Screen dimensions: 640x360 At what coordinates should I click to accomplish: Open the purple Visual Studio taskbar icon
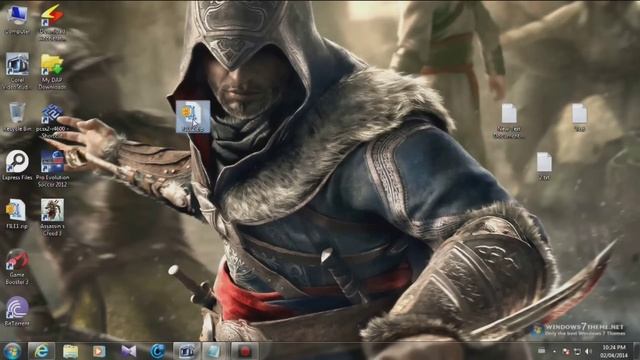[129, 351]
